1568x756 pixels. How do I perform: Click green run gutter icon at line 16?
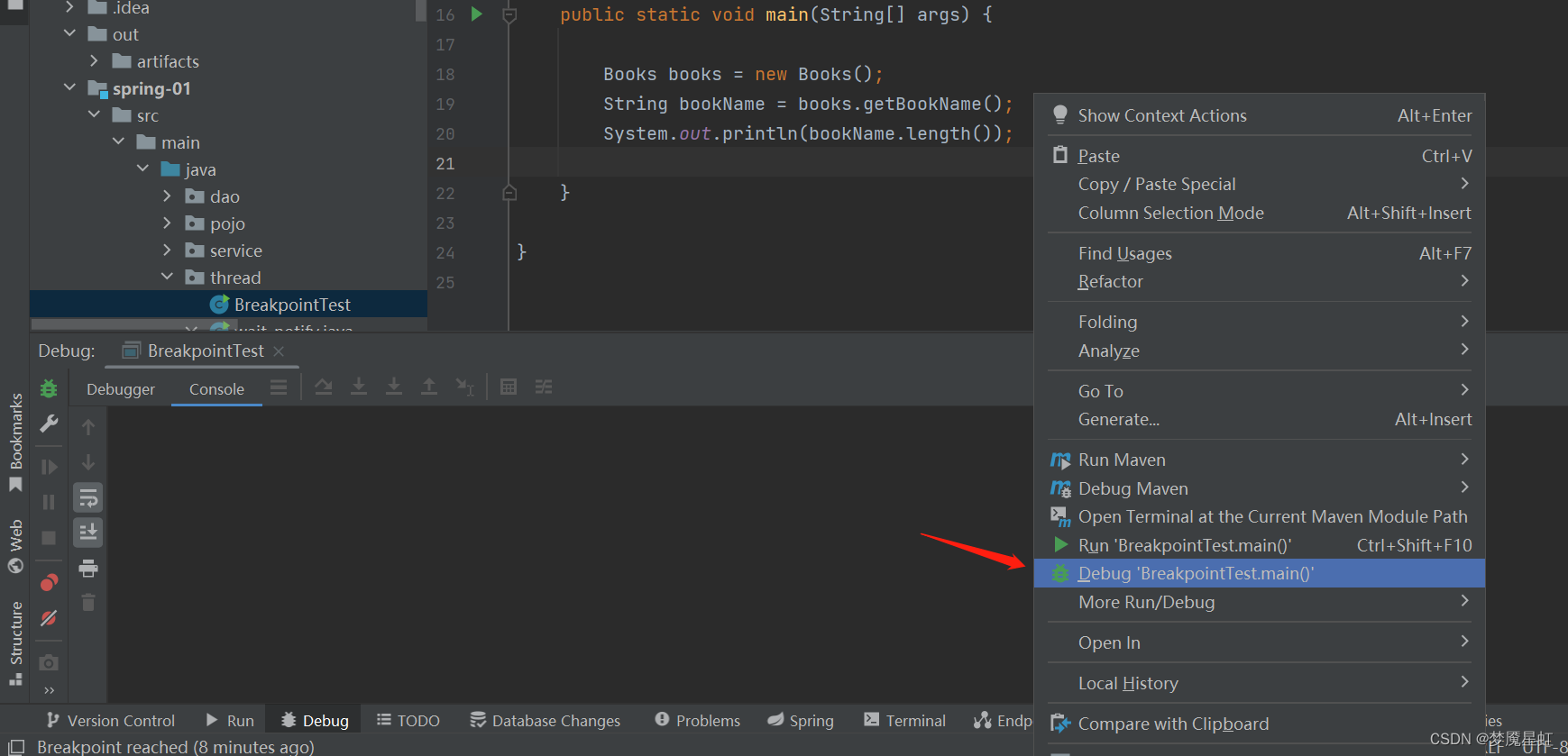click(477, 14)
